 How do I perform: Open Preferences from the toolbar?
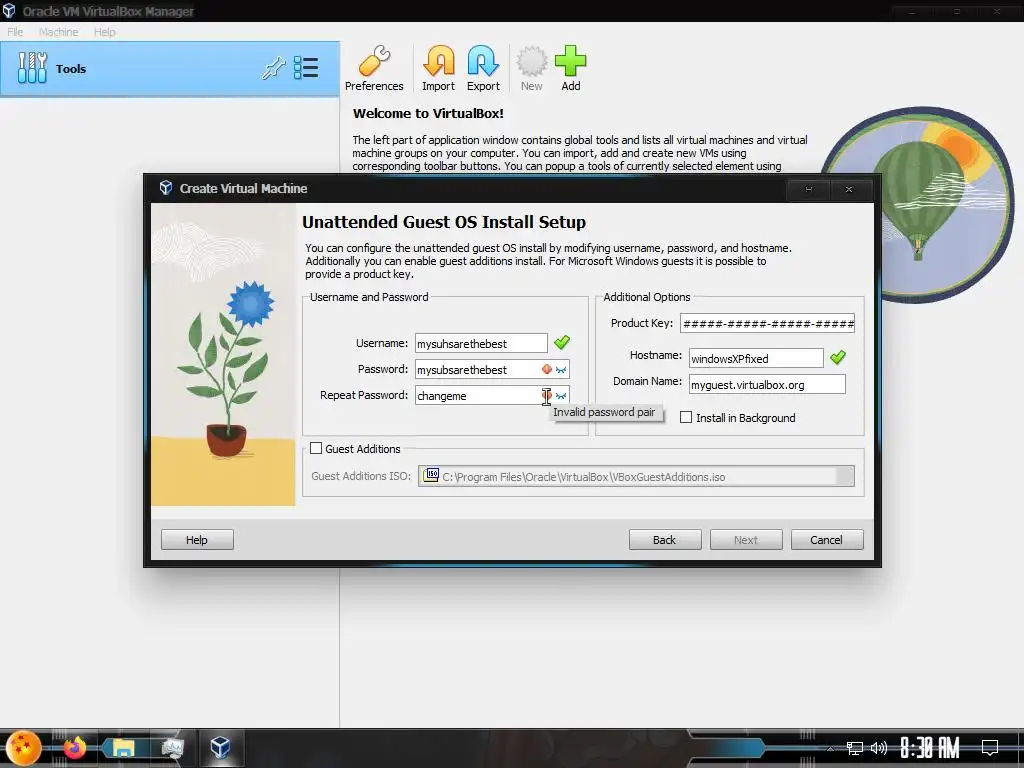point(374,69)
